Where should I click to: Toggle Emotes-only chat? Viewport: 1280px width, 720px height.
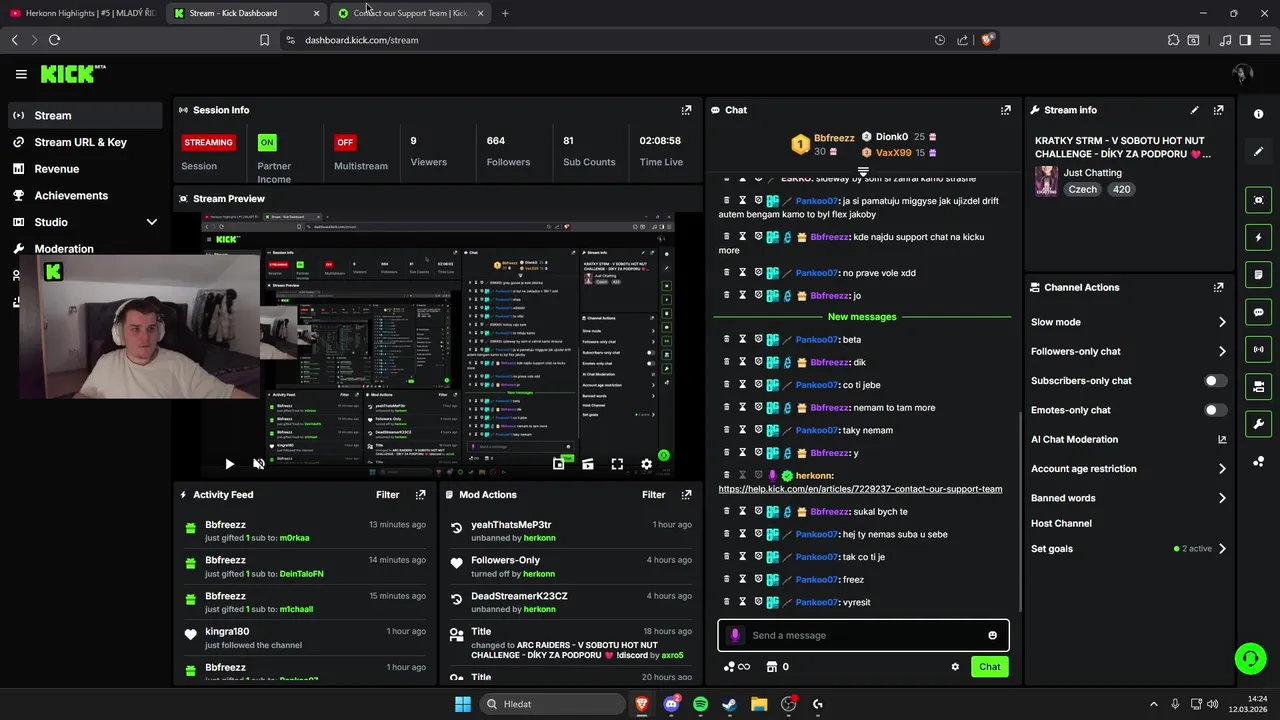tap(1215, 410)
